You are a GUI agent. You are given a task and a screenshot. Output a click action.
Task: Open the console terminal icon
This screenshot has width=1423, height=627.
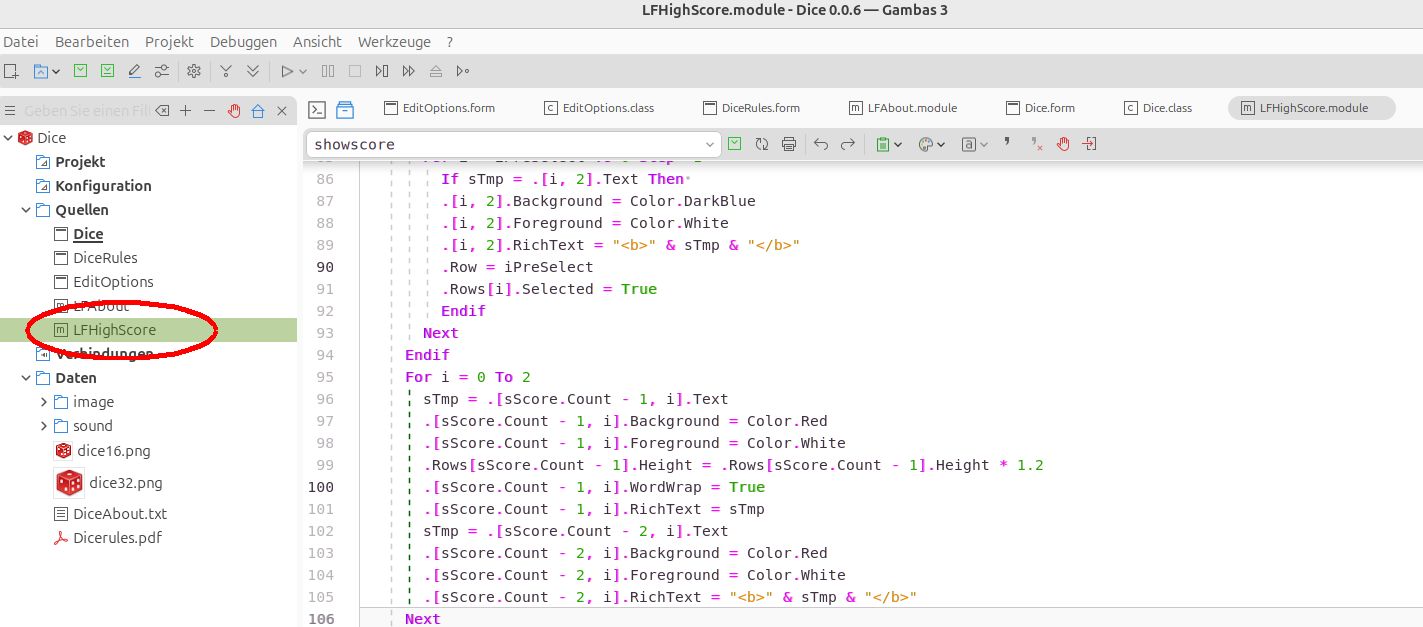coord(317,109)
